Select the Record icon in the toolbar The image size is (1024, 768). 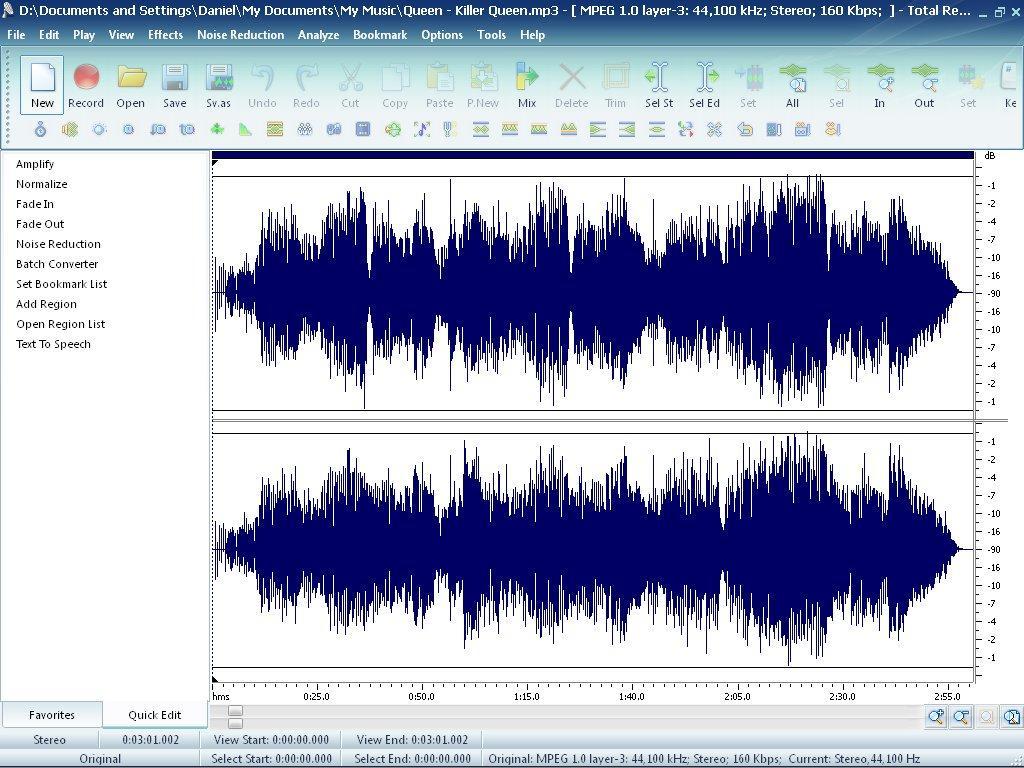click(x=86, y=84)
